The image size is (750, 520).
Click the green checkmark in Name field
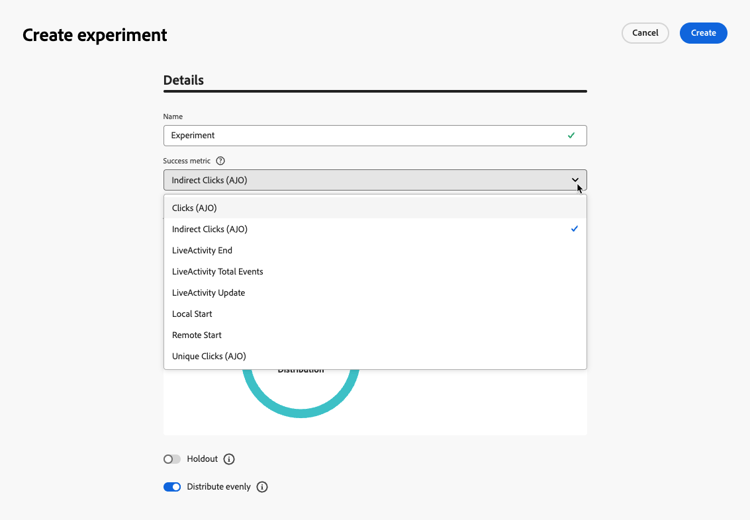click(x=571, y=135)
